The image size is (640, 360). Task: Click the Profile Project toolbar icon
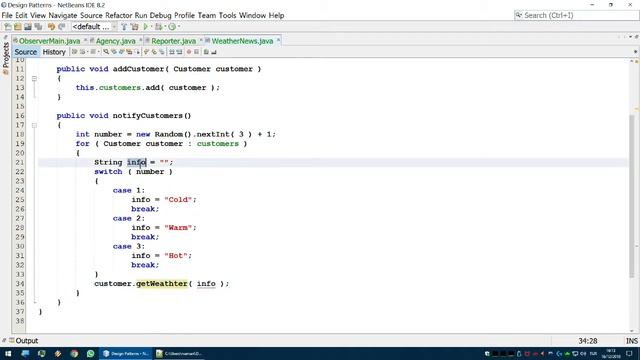pyautogui.click(x=172, y=27)
